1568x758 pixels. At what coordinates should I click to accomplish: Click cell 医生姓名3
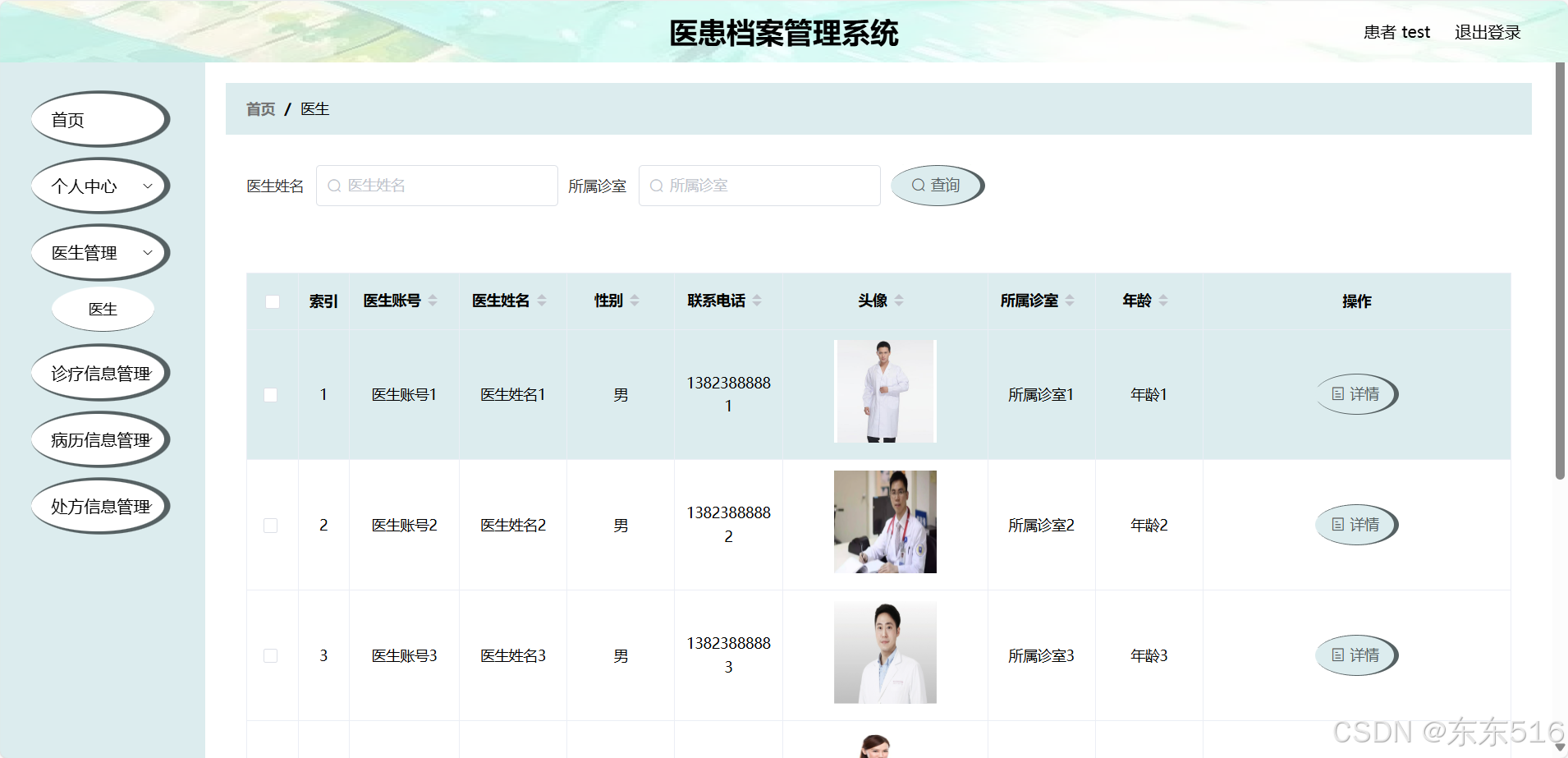[x=513, y=655]
